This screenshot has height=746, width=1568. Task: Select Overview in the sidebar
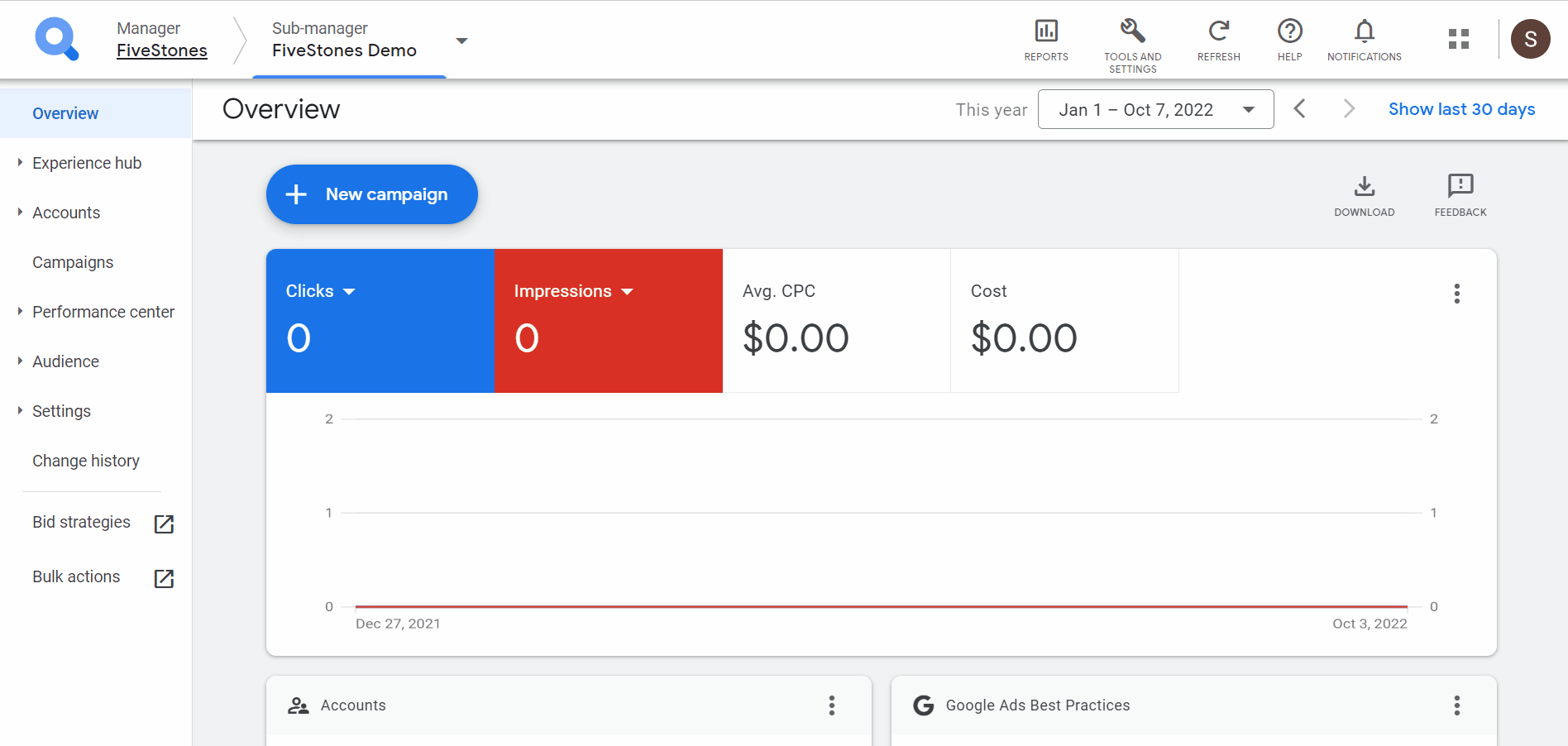click(x=96, y=113)
